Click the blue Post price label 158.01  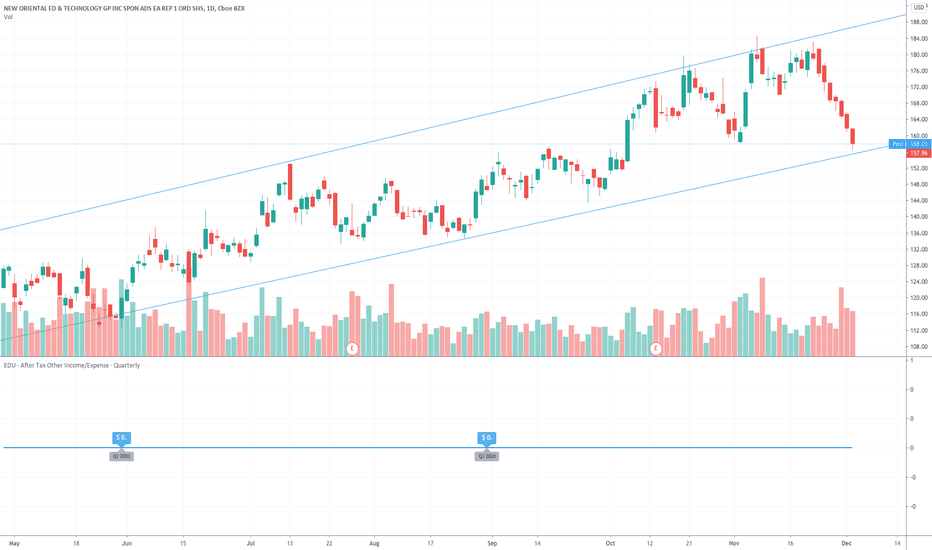pos(909,144)
